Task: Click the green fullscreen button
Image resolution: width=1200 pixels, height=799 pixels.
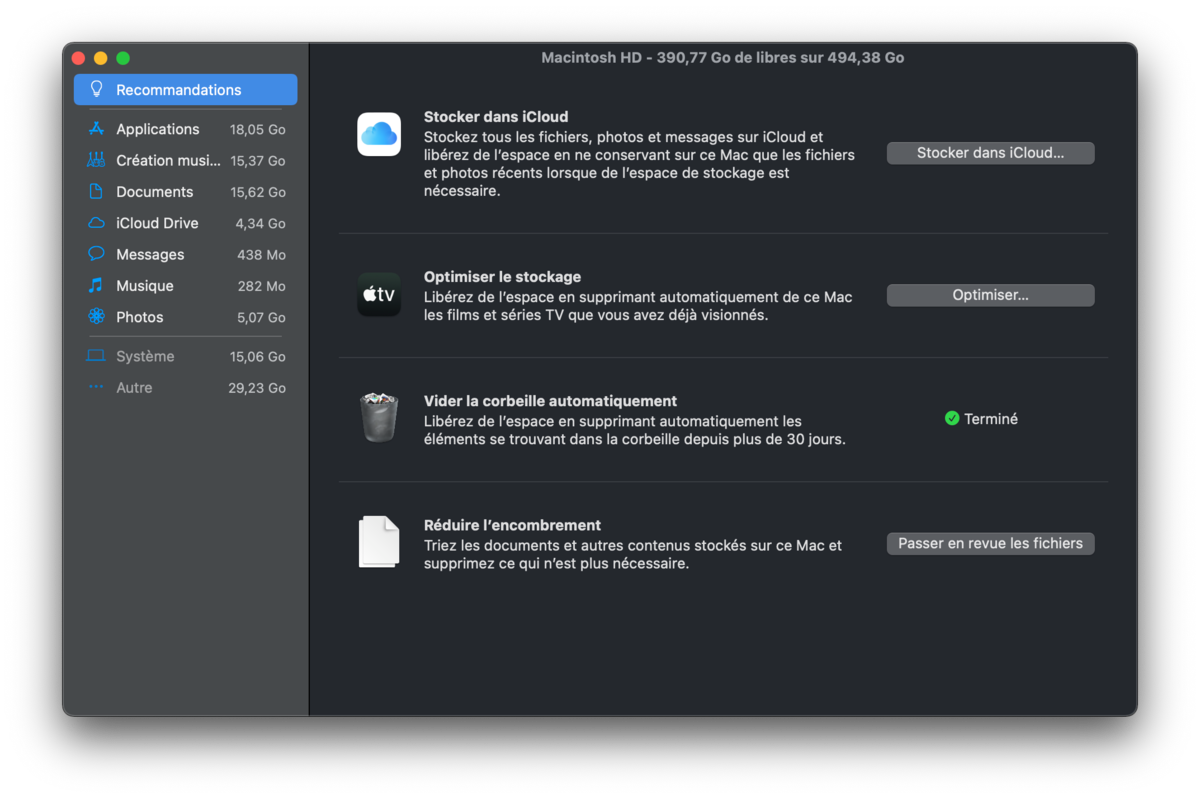Action: pyautogui.click(x=123, y=58)
